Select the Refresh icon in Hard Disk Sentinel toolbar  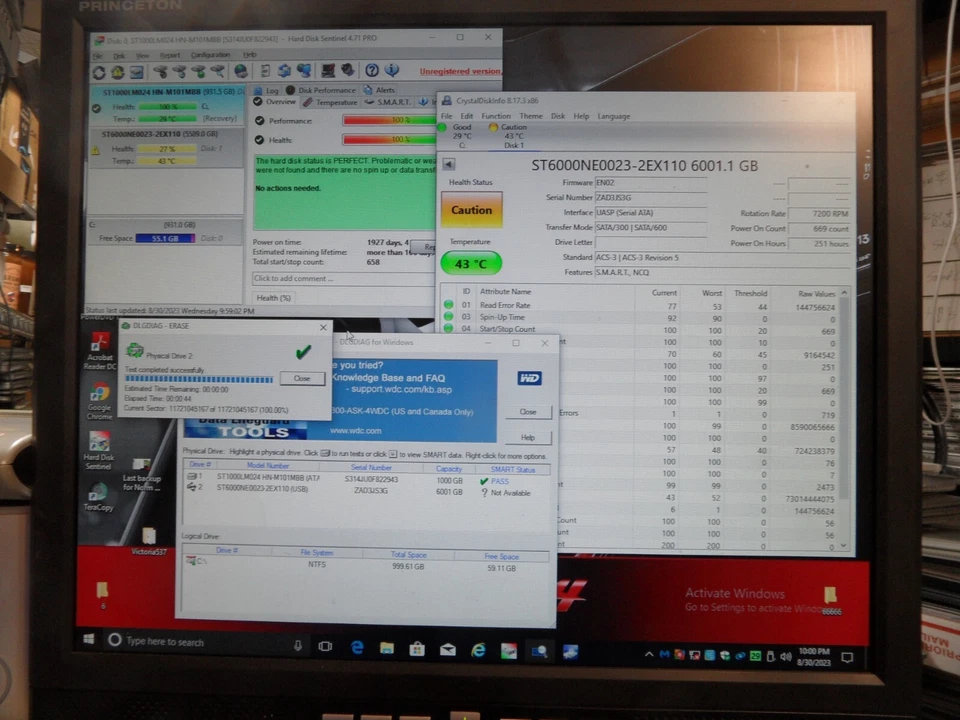[97, 70]
